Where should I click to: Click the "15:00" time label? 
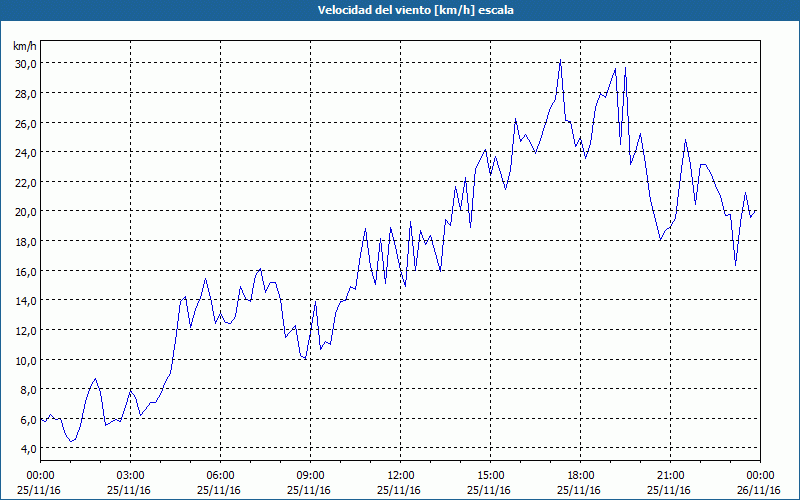tap(490, 476)
